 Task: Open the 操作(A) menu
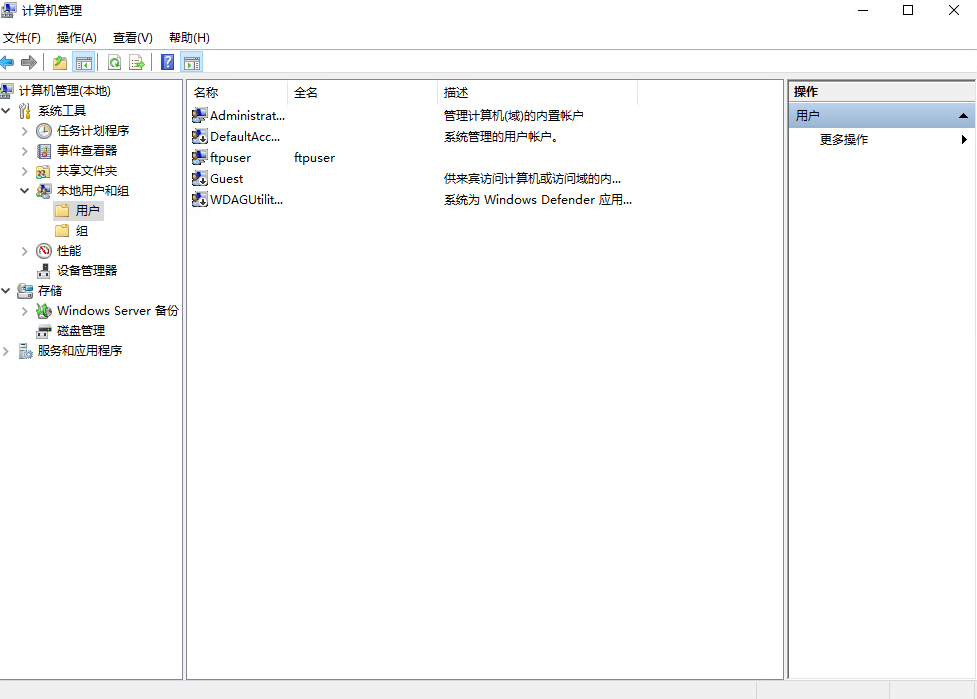coord(77,38)
